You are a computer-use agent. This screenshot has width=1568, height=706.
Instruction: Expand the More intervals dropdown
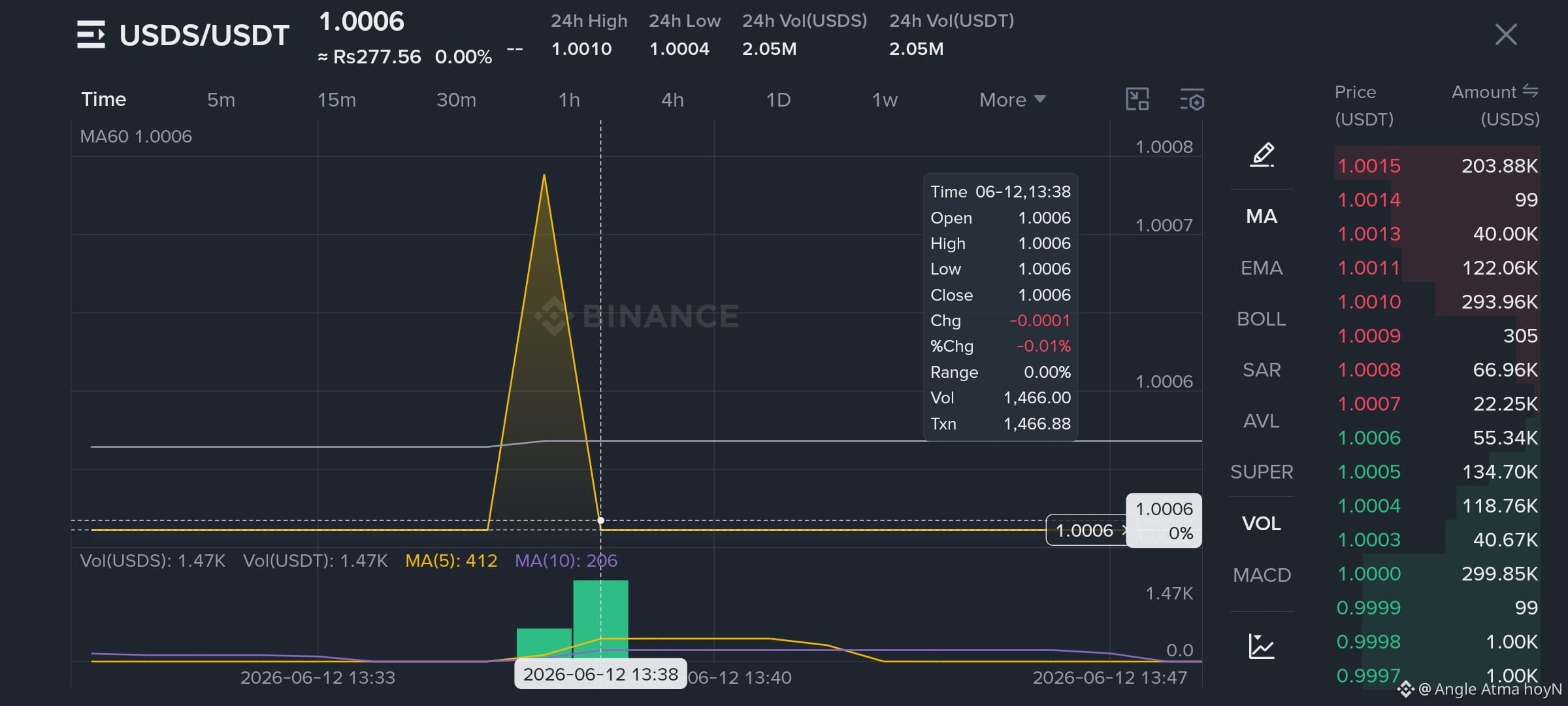coord(1012,99)
